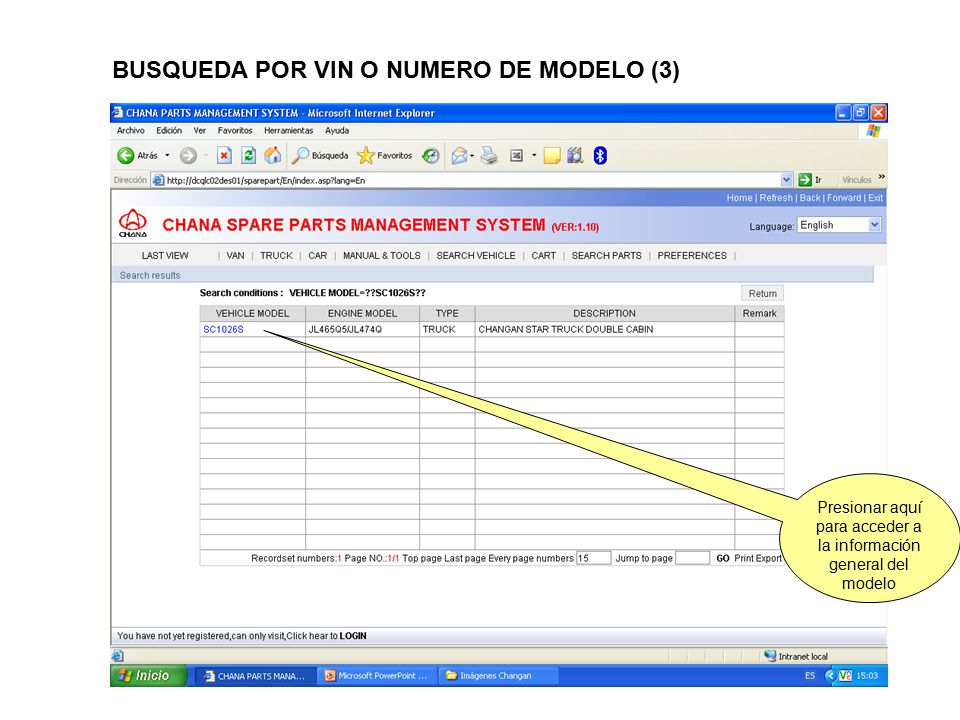Viewport: 960px width, 720px height.
Task: Click the ES language indicator in tray
Action: tap(810, 676)
